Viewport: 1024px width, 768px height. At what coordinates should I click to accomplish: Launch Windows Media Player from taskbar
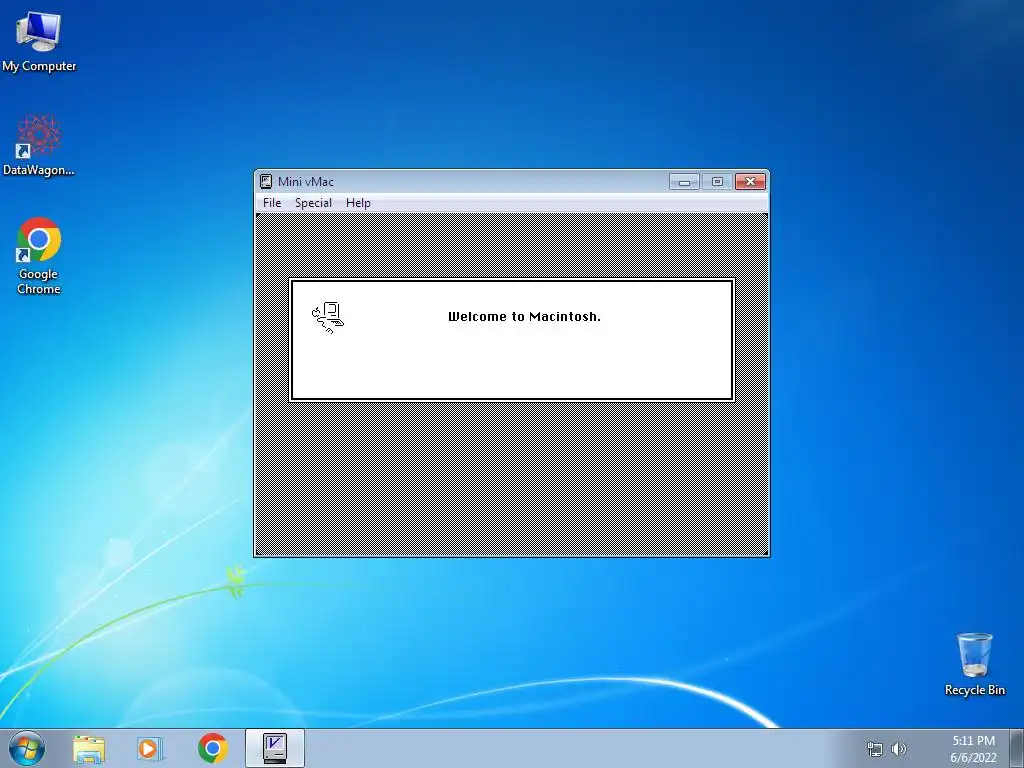(150, 749)
